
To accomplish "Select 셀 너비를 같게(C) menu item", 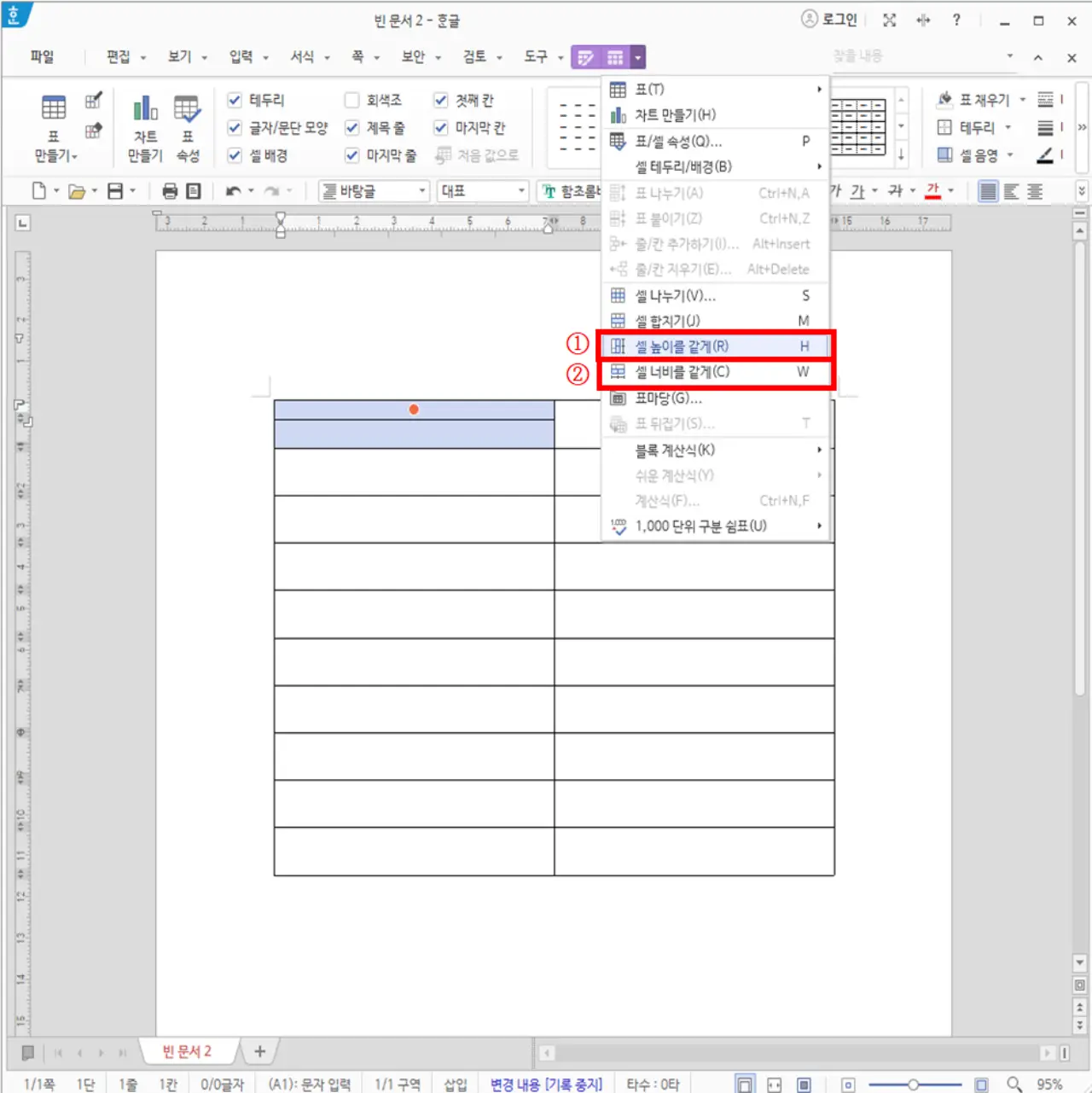I will point(717,372).
